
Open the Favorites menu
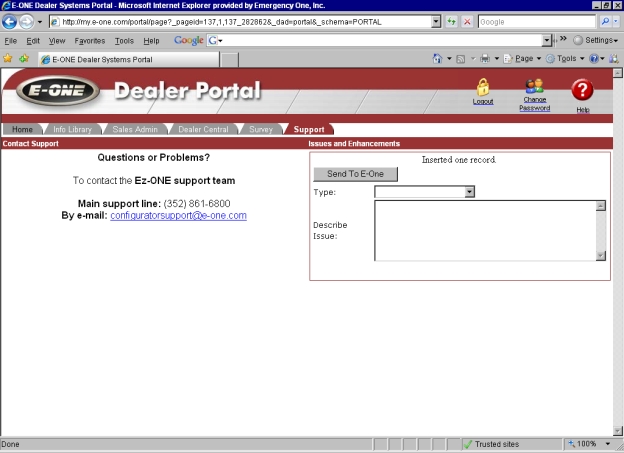click(90, 41)
